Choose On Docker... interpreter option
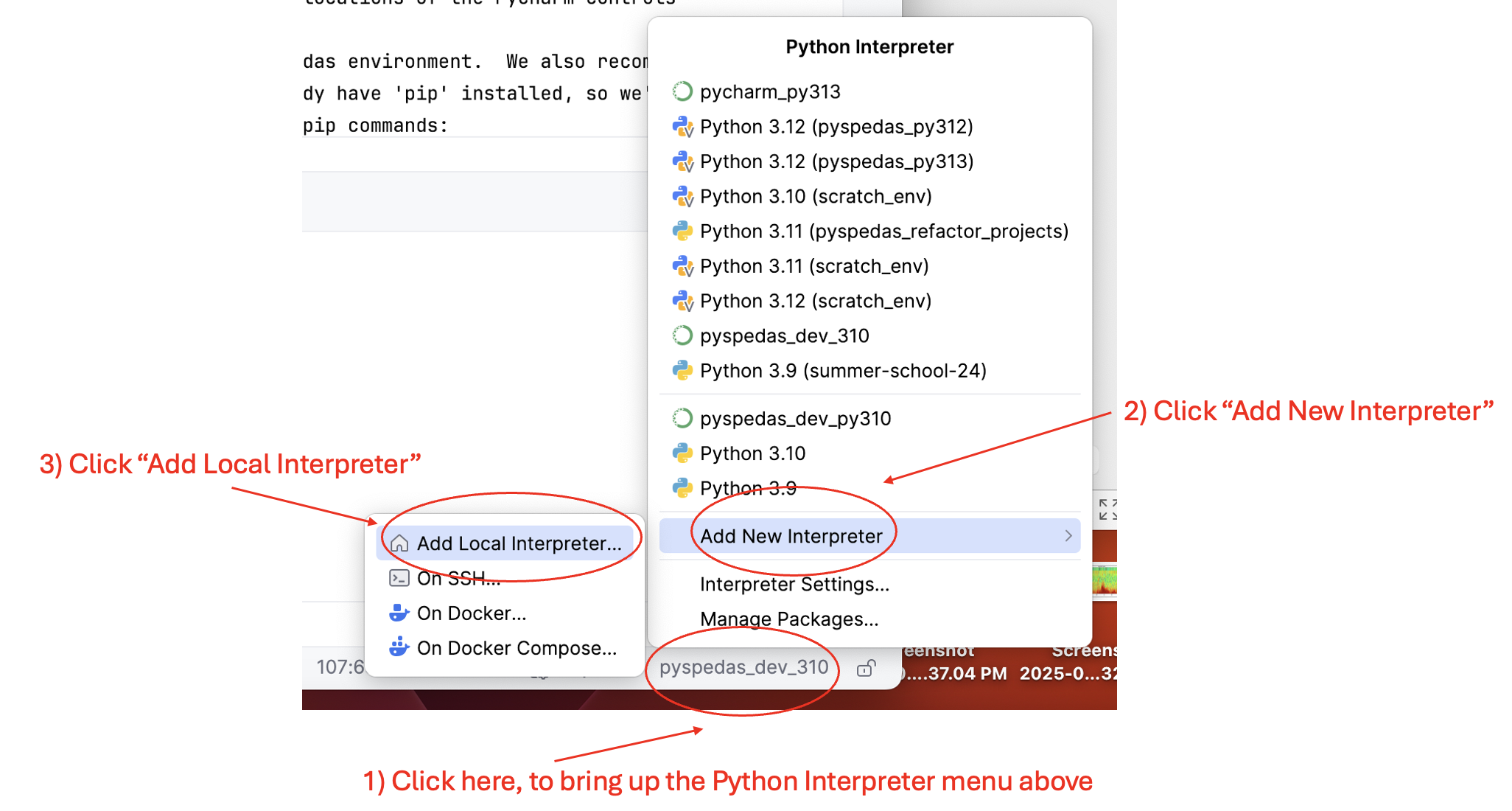 505,613
